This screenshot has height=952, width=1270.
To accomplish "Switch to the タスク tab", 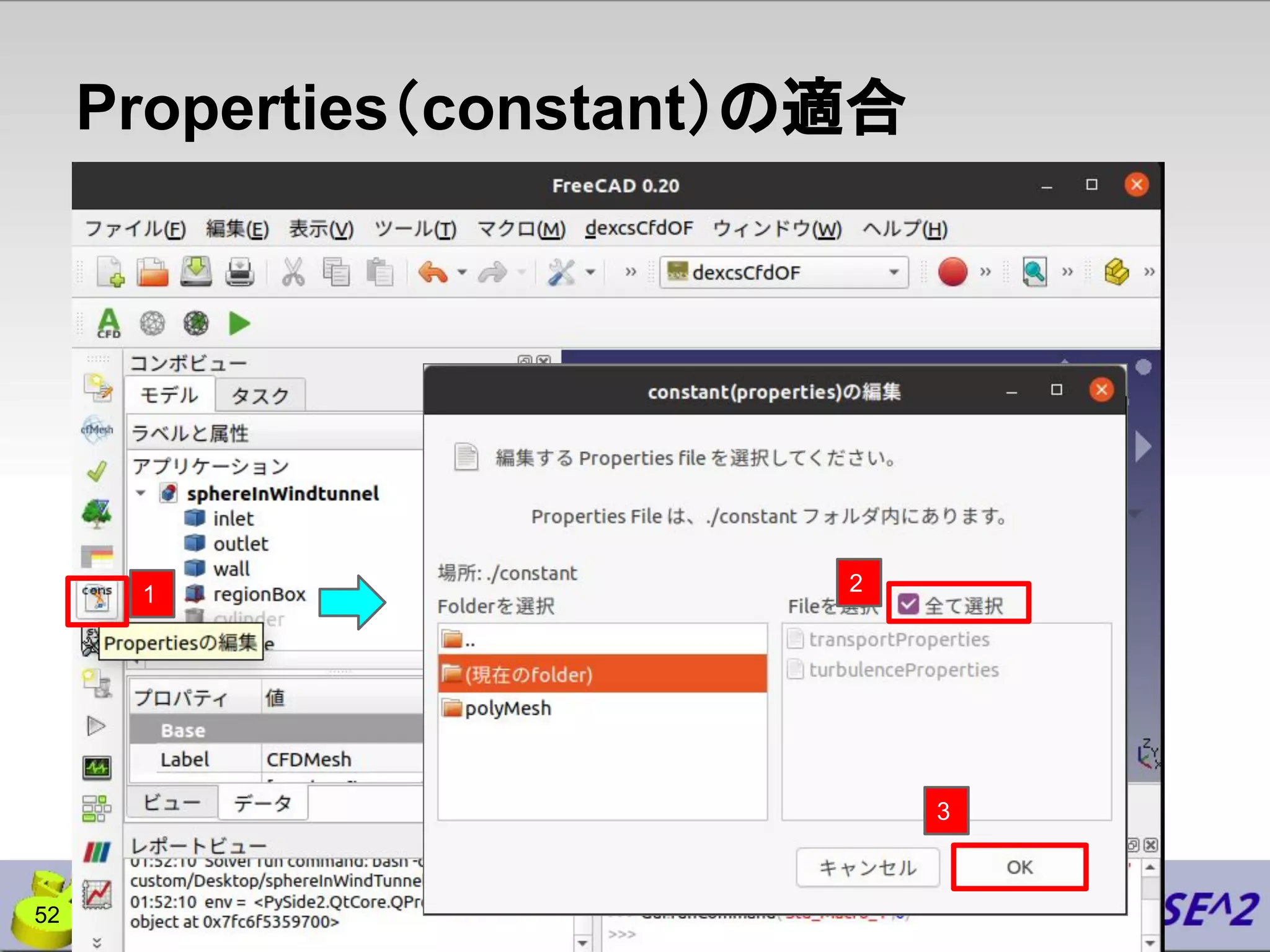I will (260, 395).
